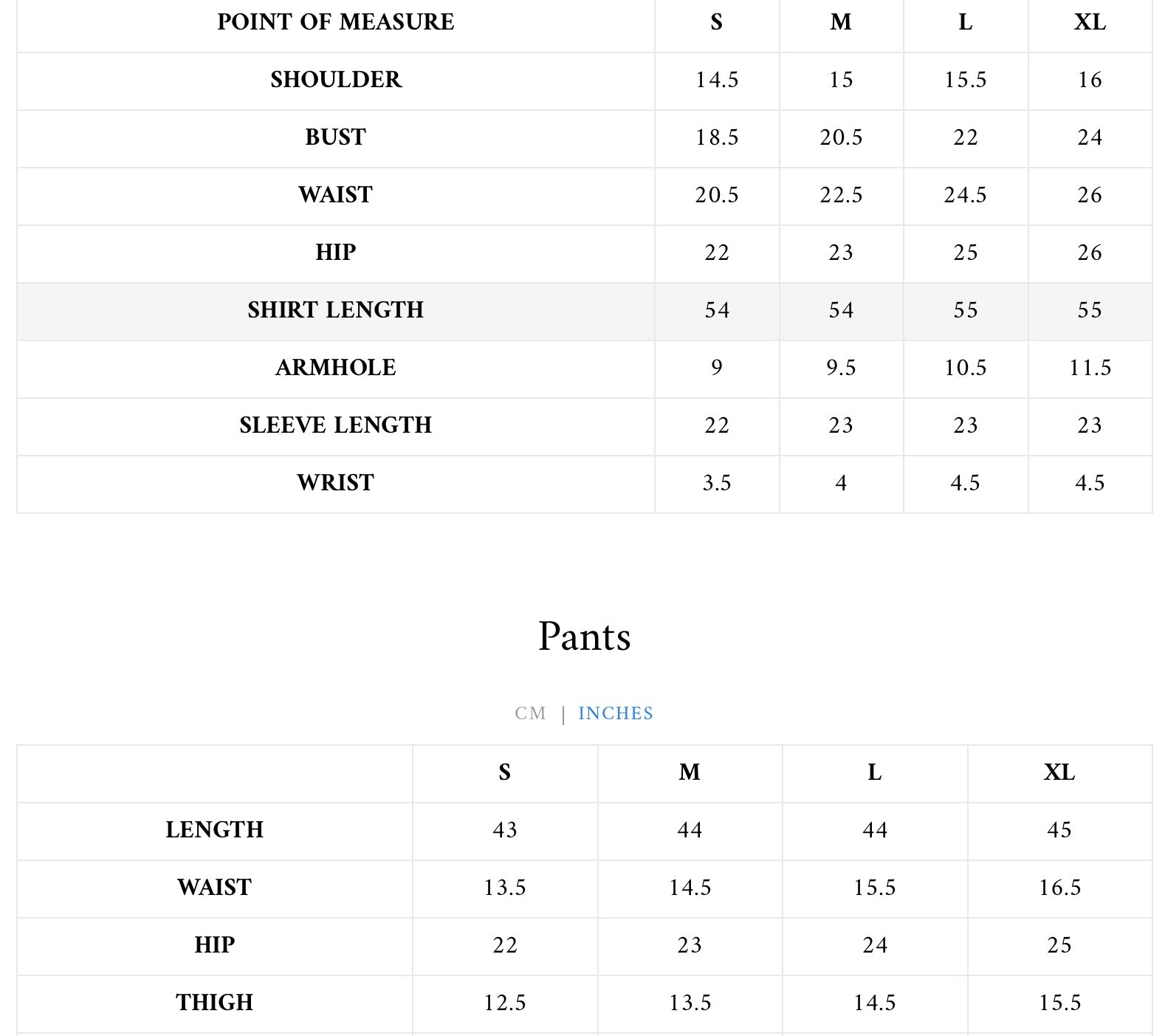Click the pants waist XL value 16.5

click(x=1059, y=888)
